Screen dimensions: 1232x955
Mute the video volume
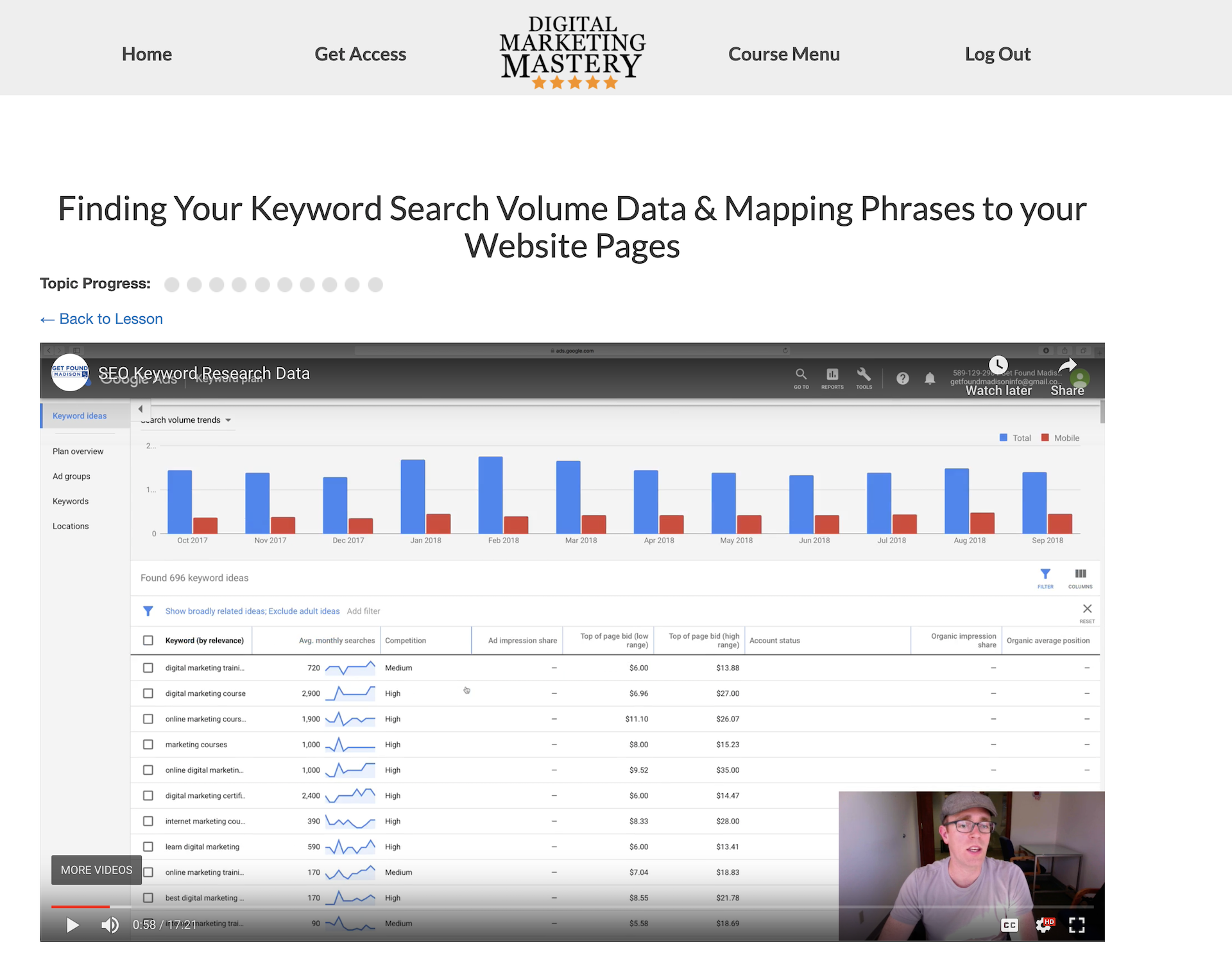(110, 924)
